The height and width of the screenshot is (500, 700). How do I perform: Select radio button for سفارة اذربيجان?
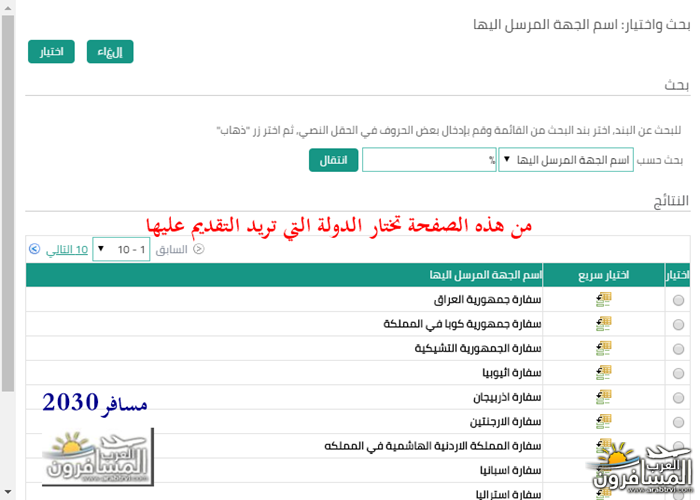[x=678, y=398]
